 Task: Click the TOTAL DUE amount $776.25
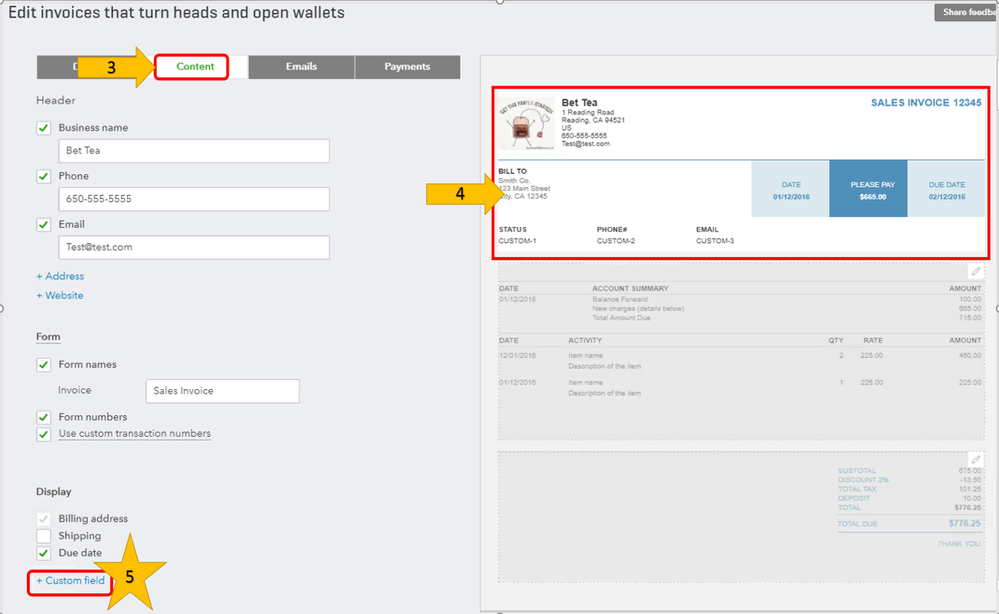(965, 524)
